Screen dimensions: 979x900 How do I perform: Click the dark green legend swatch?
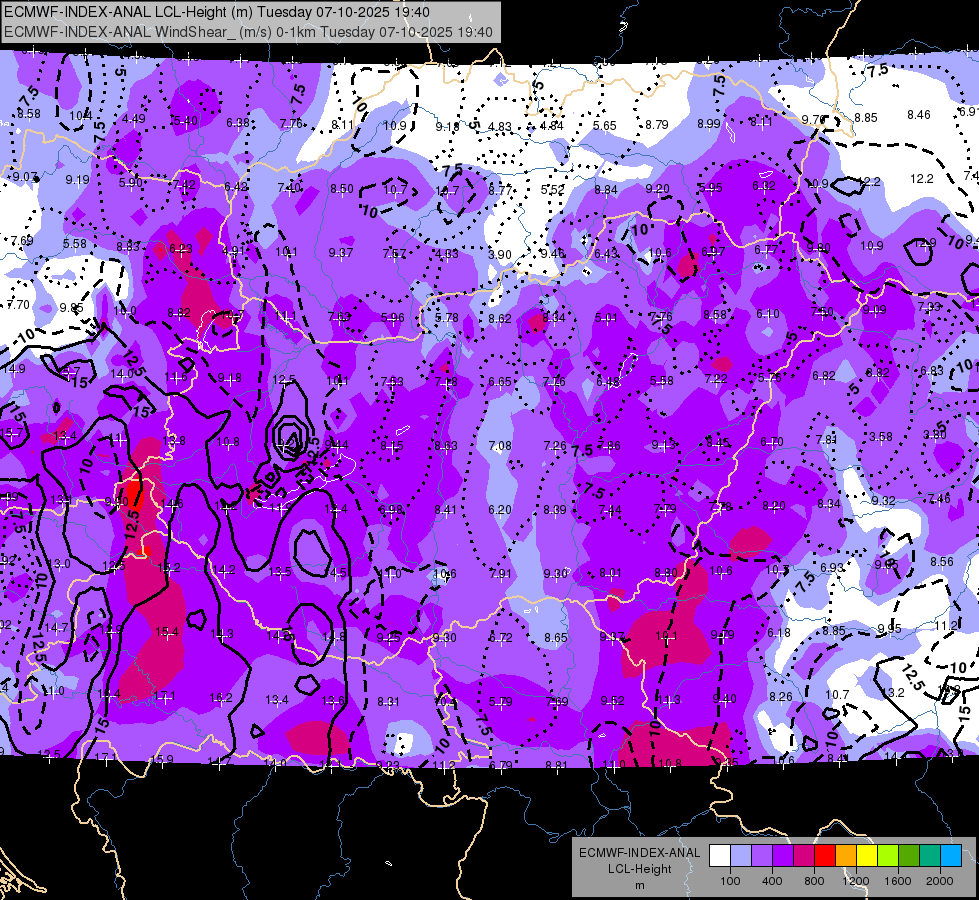point(908,856)
